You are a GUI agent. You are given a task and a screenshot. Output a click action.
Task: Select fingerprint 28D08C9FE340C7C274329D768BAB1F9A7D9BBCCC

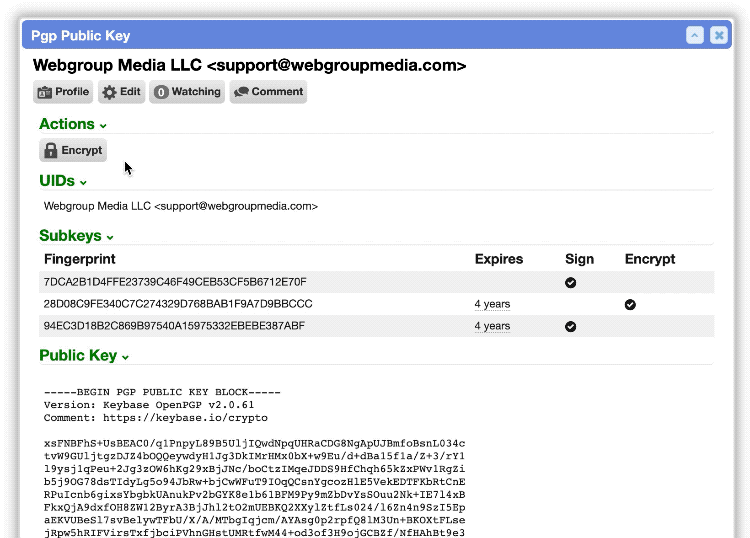coord(178,304)
